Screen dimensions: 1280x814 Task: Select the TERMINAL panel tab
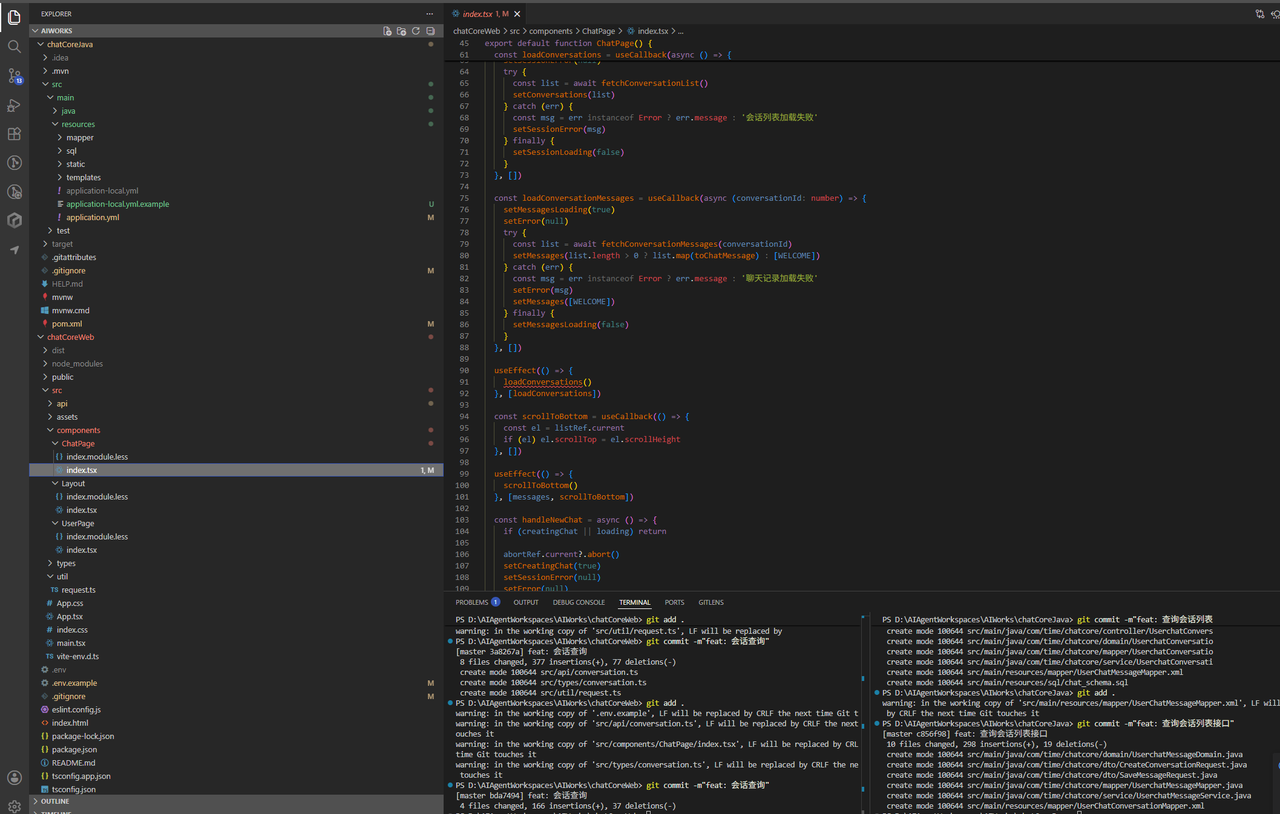634,602
